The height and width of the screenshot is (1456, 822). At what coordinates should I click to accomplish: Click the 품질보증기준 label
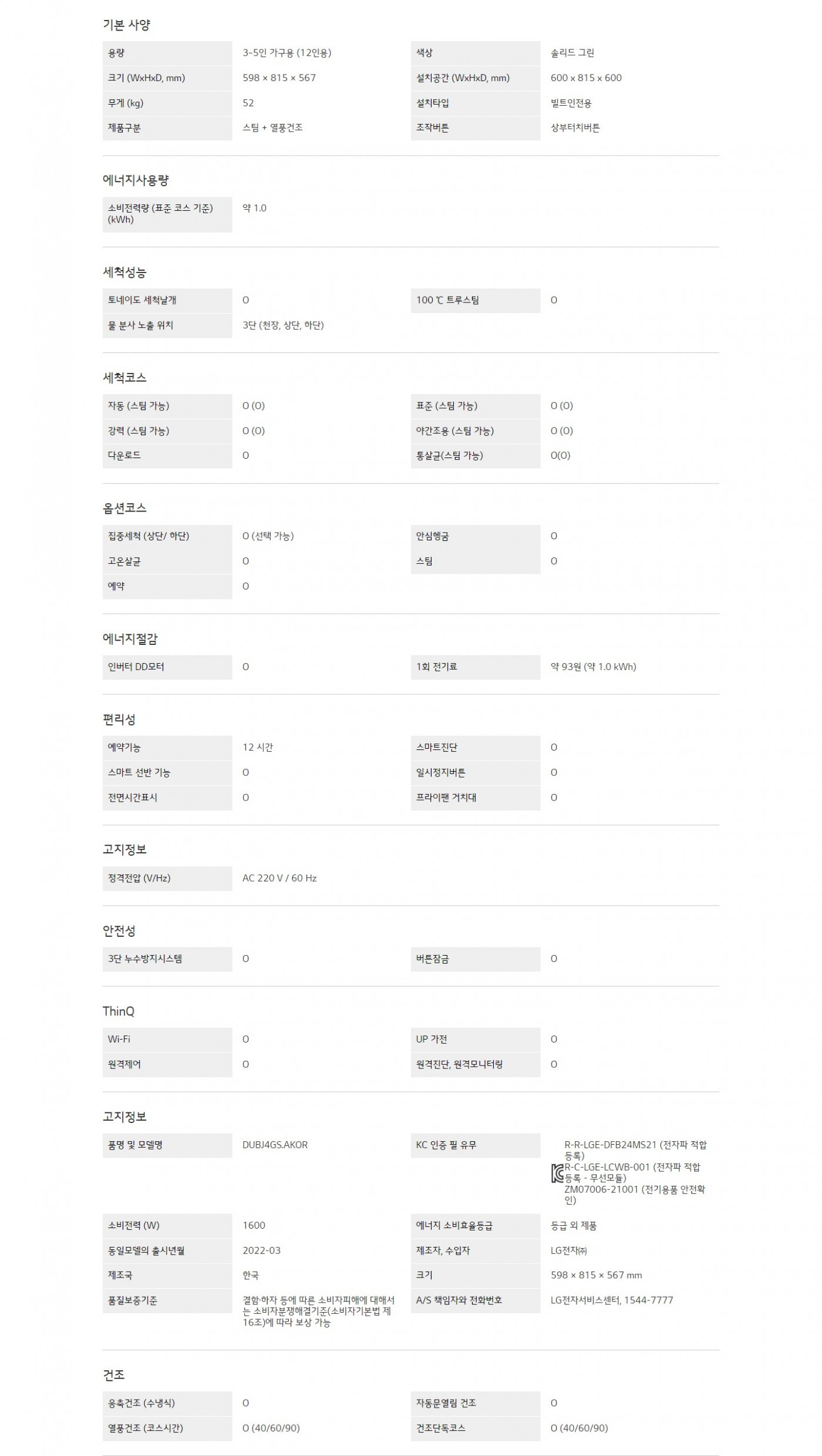pos(133,1300)
